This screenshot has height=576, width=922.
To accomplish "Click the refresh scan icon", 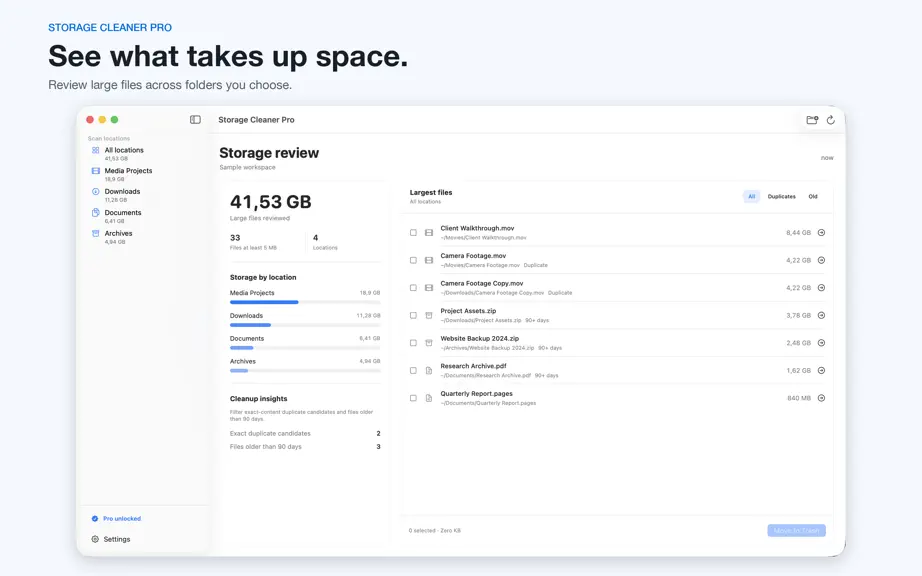I will click(x=831, y=120).
